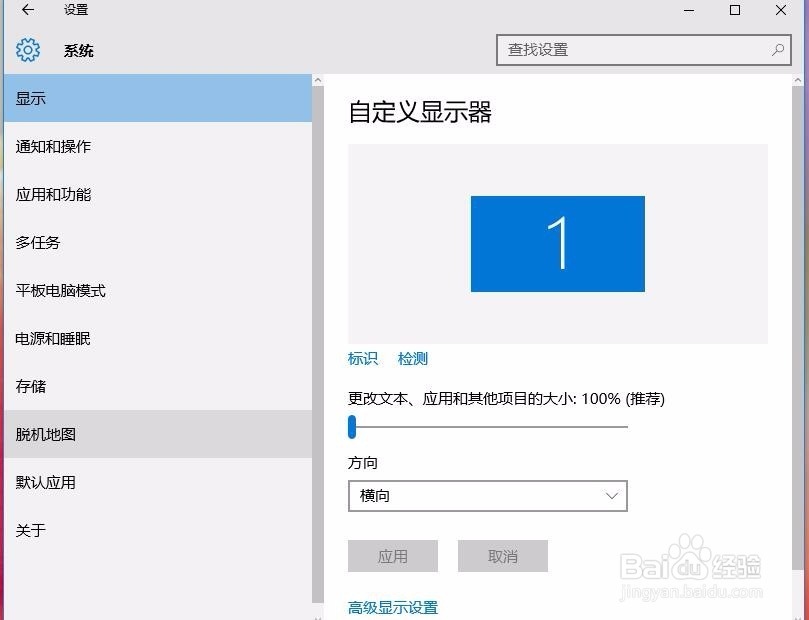Click the search magnifier icon
Viewport: 809px width, 620px height.
point(777,48)
